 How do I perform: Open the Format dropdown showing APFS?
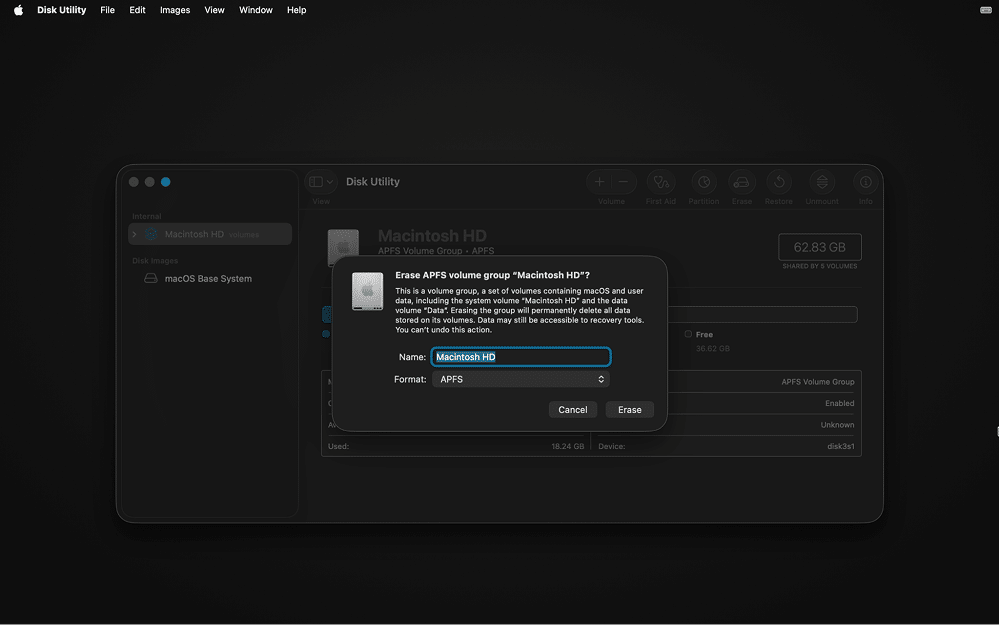(x=520, y=379)
